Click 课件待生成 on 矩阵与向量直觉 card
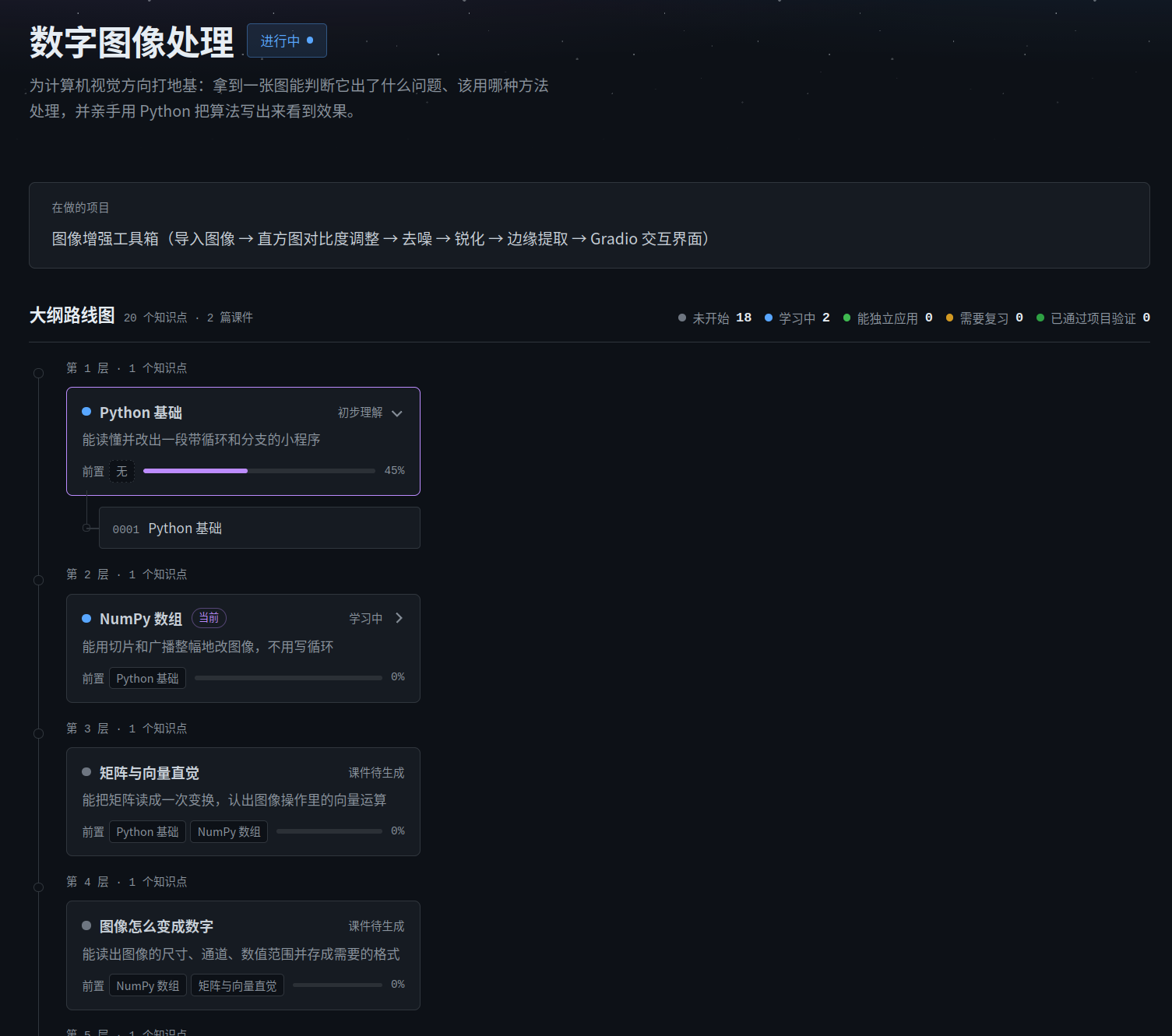 pos(376,773)
